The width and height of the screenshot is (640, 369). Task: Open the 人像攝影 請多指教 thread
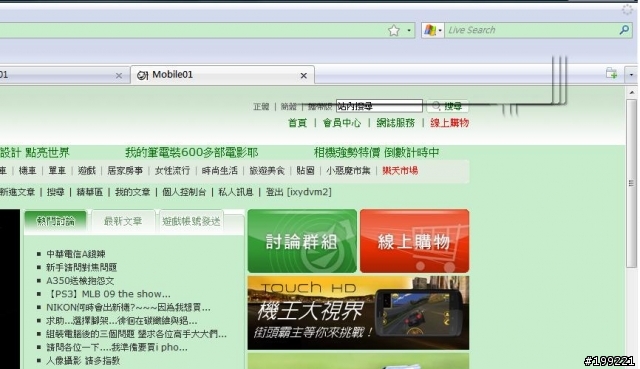point(83,360)
